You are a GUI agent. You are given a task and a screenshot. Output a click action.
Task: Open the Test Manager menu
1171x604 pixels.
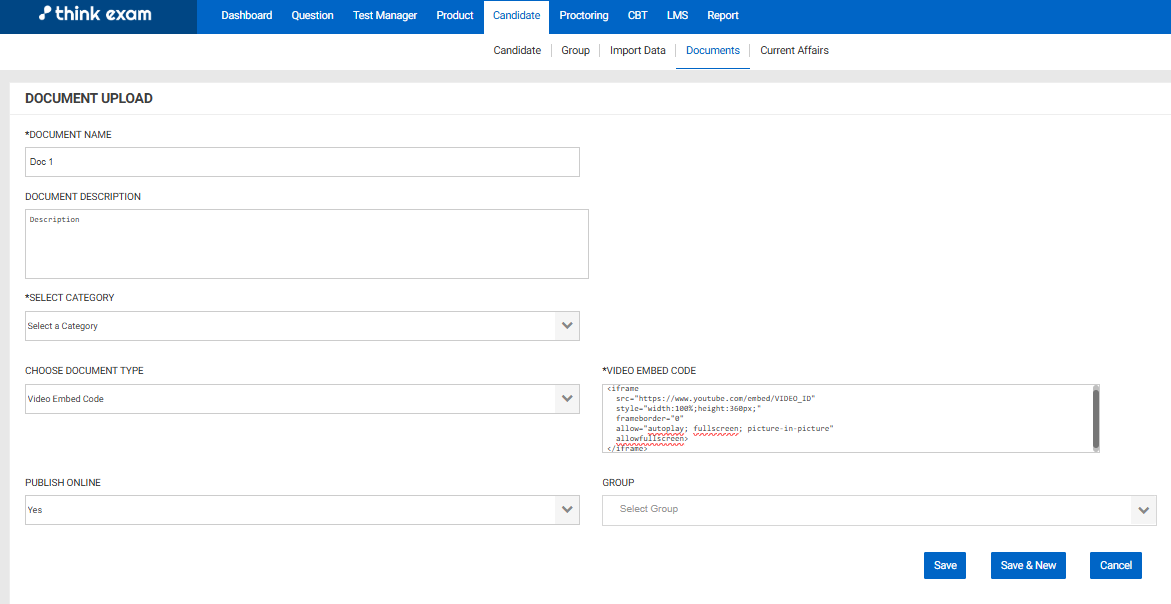[385, 16]
